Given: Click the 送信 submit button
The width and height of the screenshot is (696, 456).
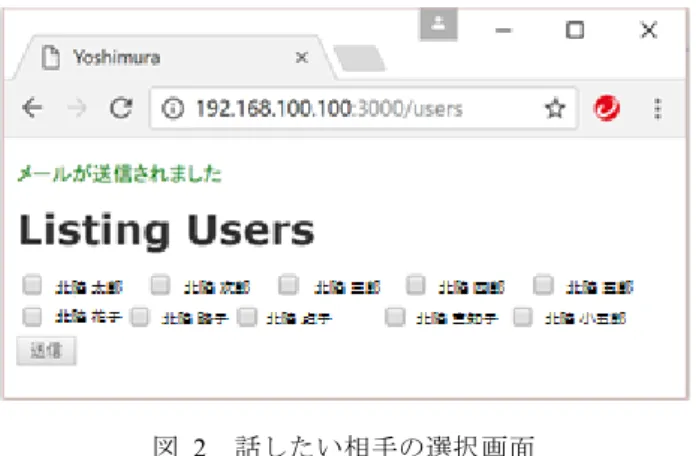Looking at the screenshot, I should click(x=46, y=351).
